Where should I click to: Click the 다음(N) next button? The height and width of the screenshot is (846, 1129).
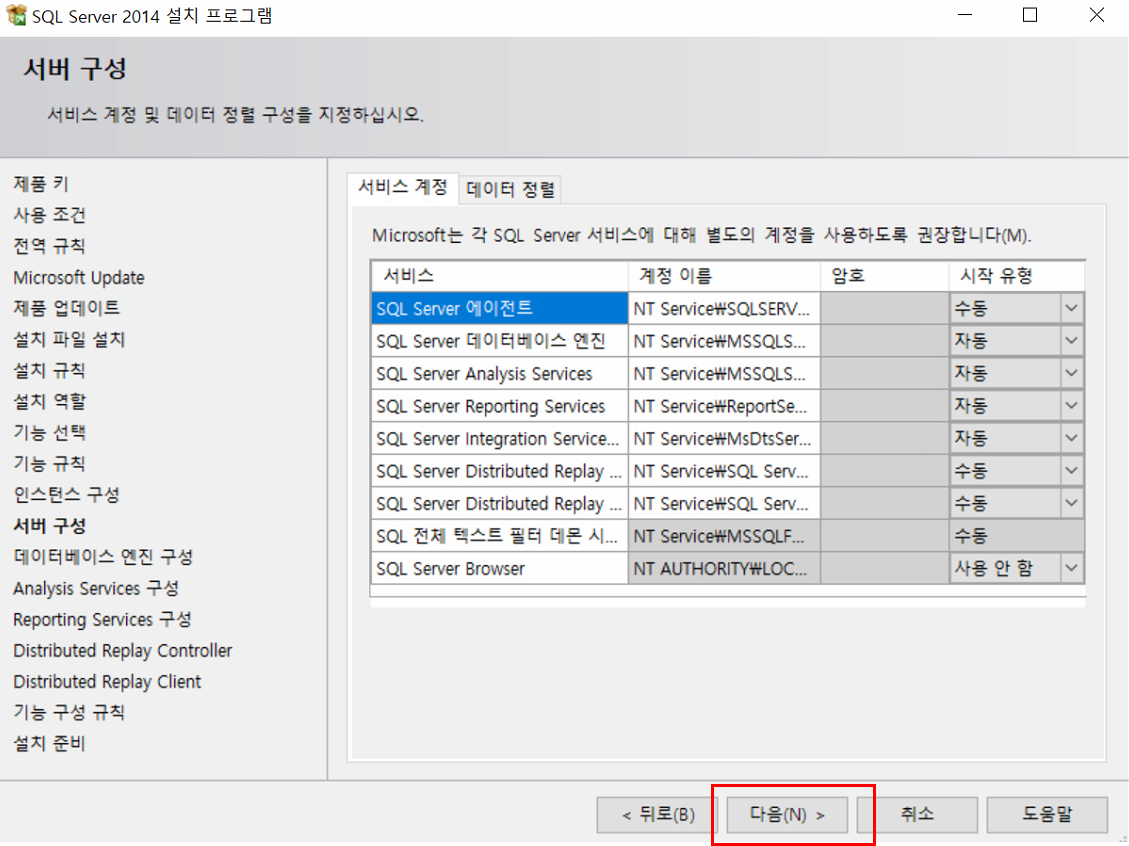pyautogui.click(x=787, y=814)
